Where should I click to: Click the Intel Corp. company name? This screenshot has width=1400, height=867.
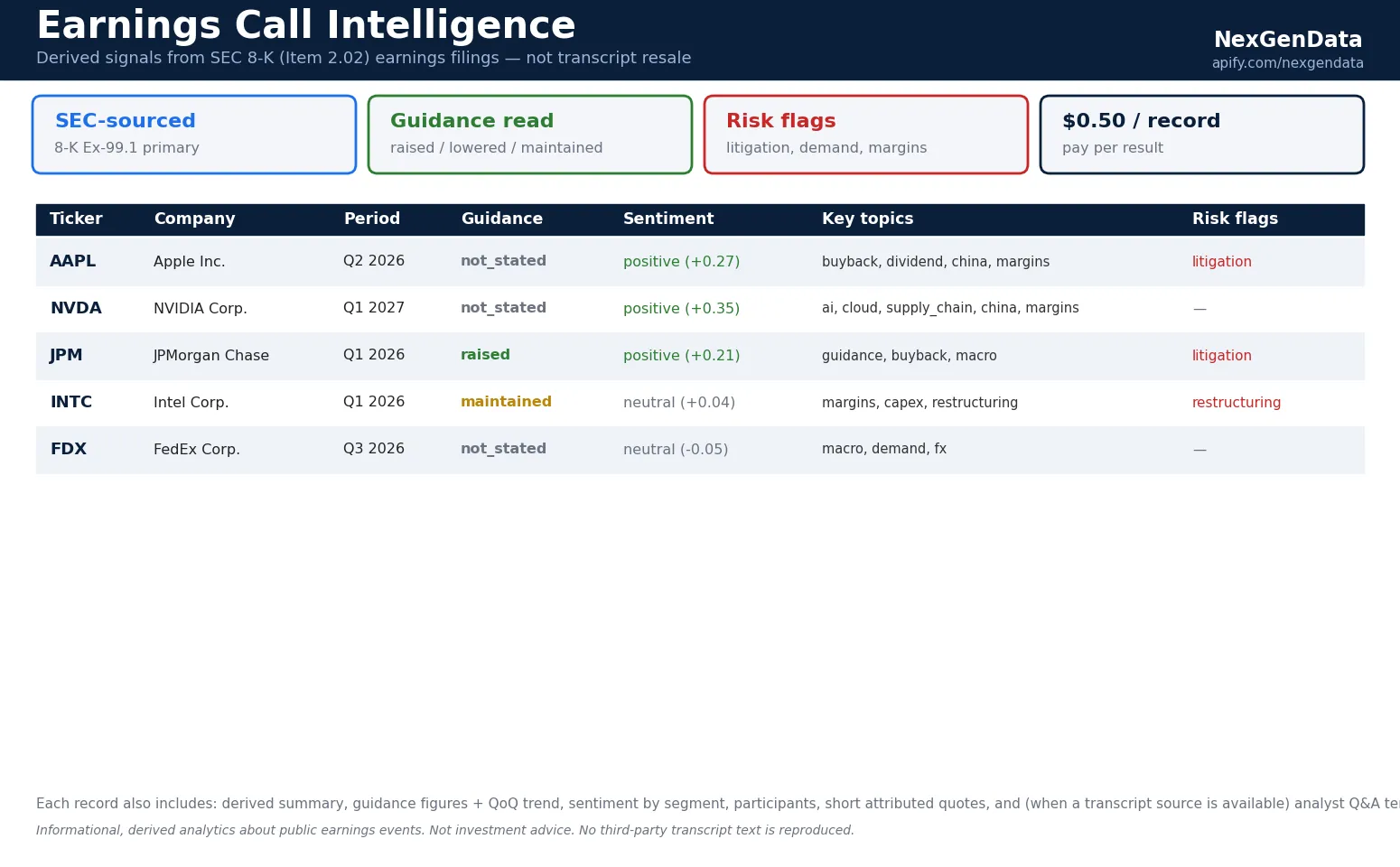[x=191, y=402]
